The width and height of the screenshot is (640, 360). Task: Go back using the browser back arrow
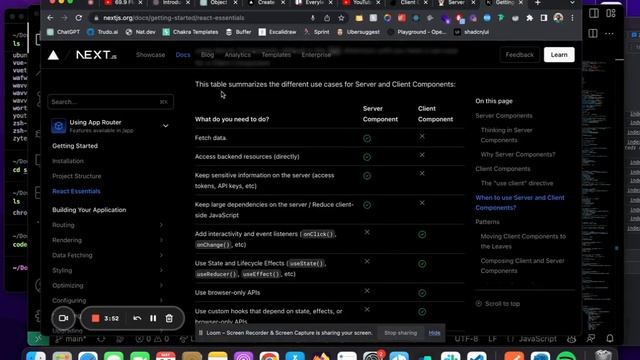[x=50, y=18]
